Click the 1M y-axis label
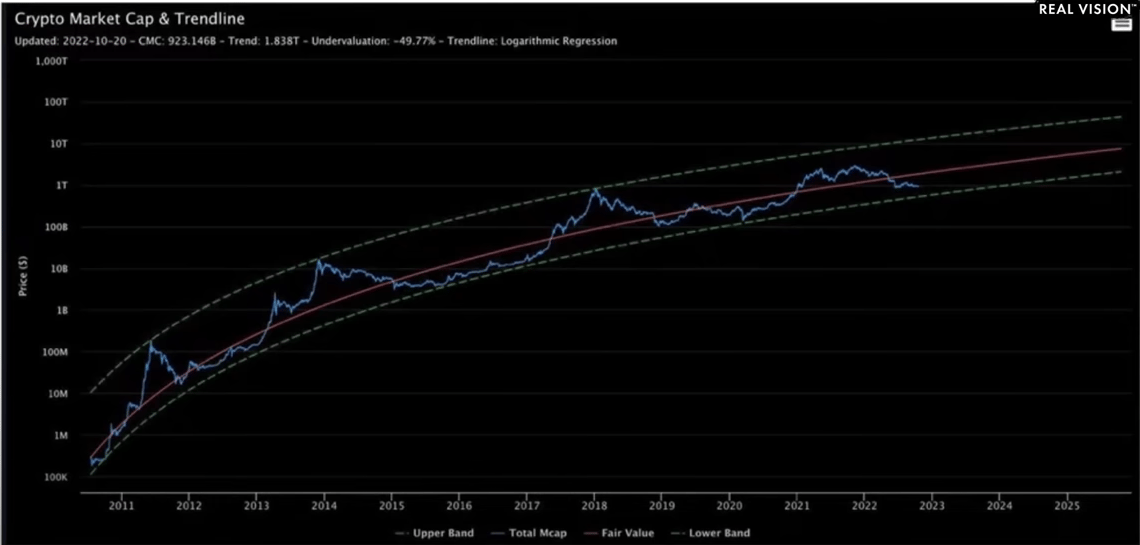The height and width of the screenshot is (545, 1140). pyautogui.click(x=59, y=436)
